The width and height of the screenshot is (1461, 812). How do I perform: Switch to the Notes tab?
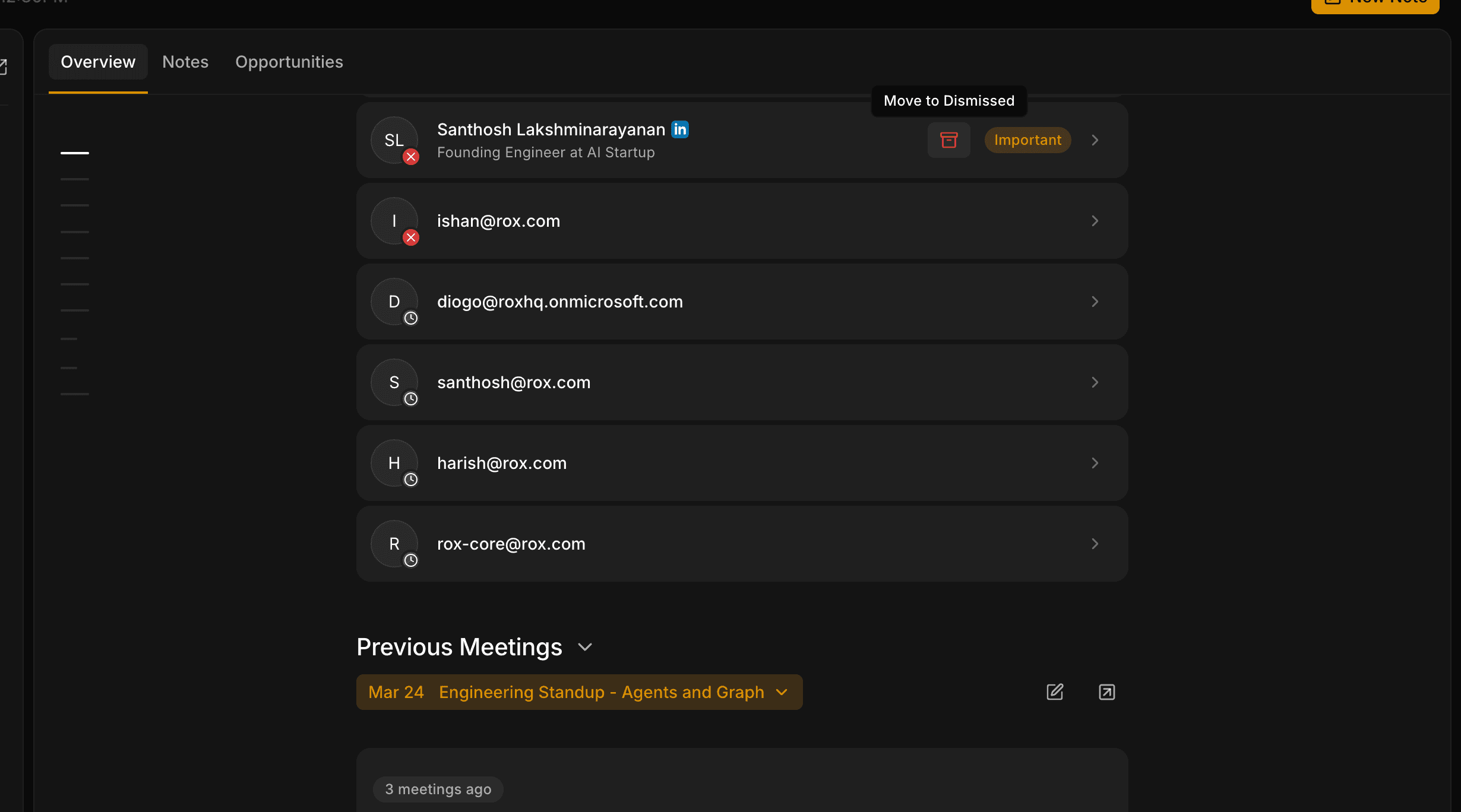coord(185,62)
